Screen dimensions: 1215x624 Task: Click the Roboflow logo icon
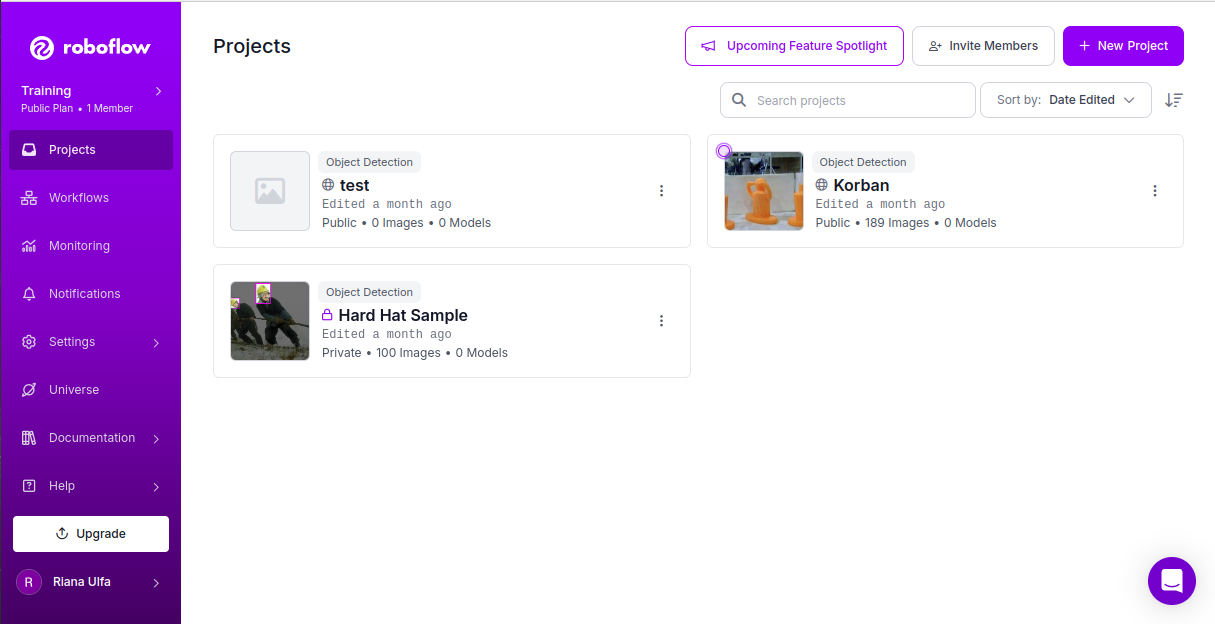(x=41, y=48)
